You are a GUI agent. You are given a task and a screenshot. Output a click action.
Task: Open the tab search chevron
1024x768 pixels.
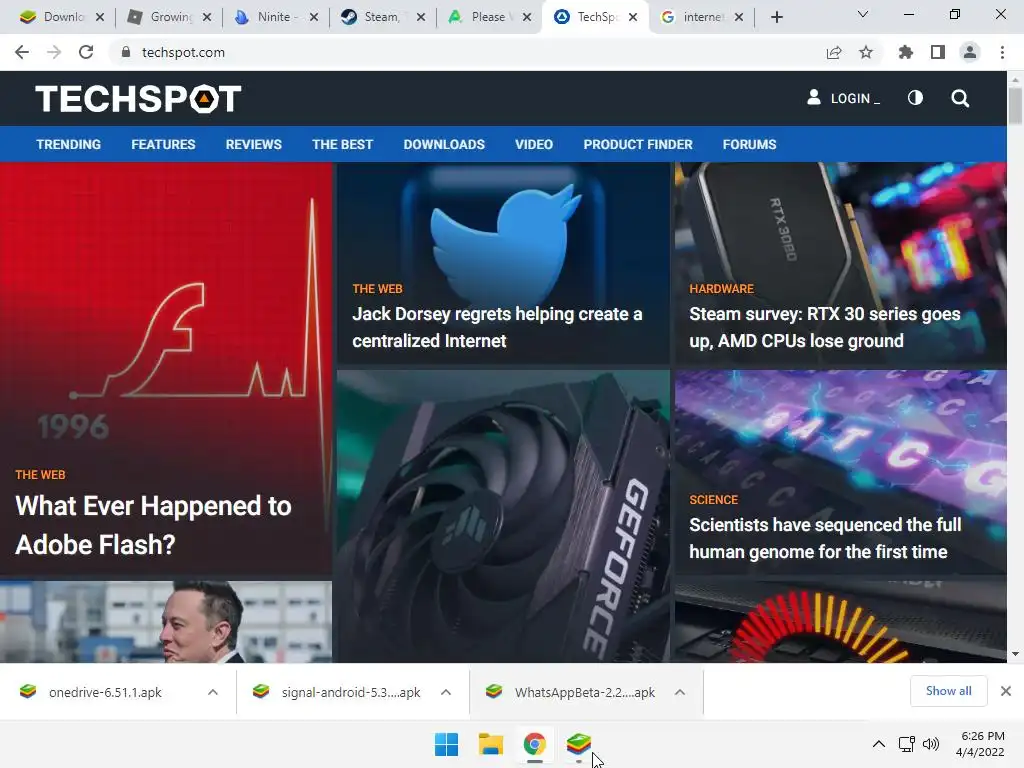pyautogui.click(x=863, y=14)
